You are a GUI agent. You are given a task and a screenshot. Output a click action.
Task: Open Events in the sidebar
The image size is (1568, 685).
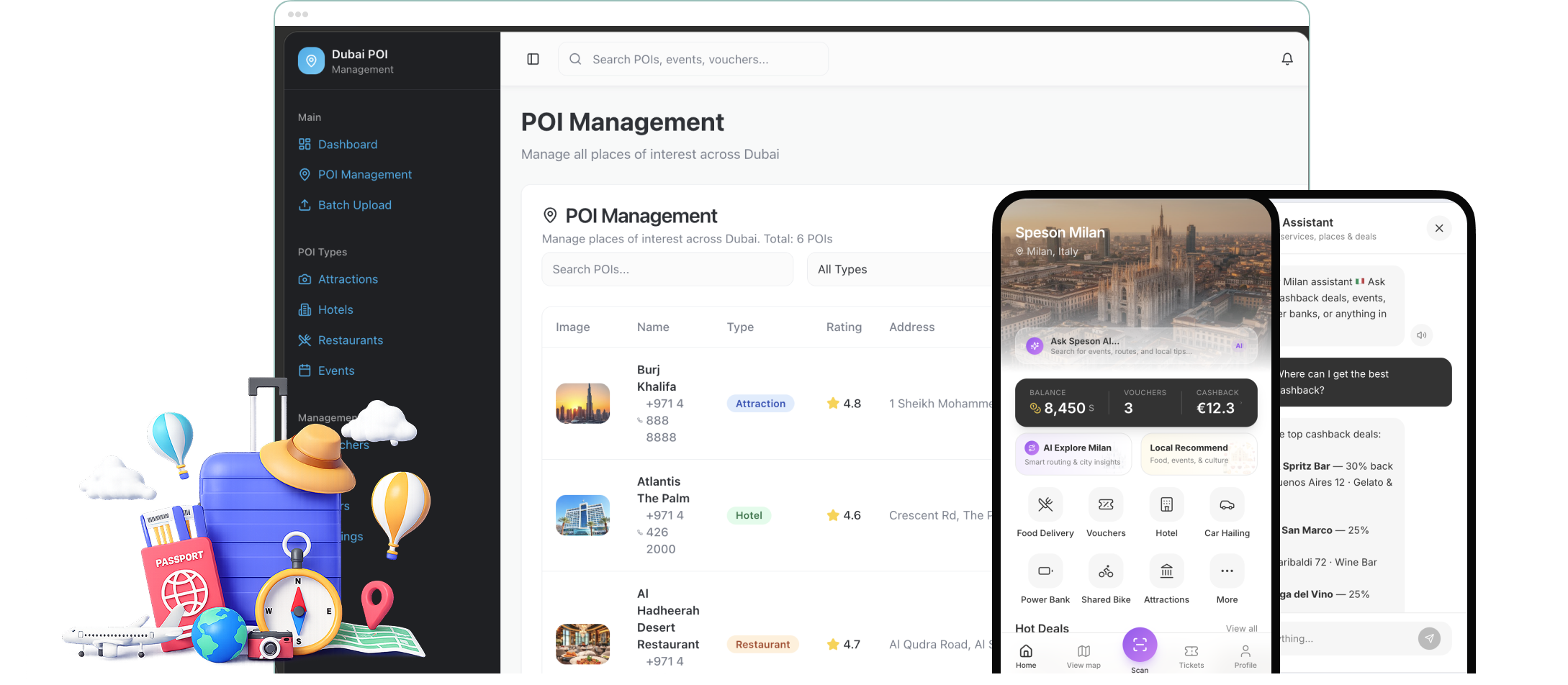pyautogui.click(x=326, y=371)
